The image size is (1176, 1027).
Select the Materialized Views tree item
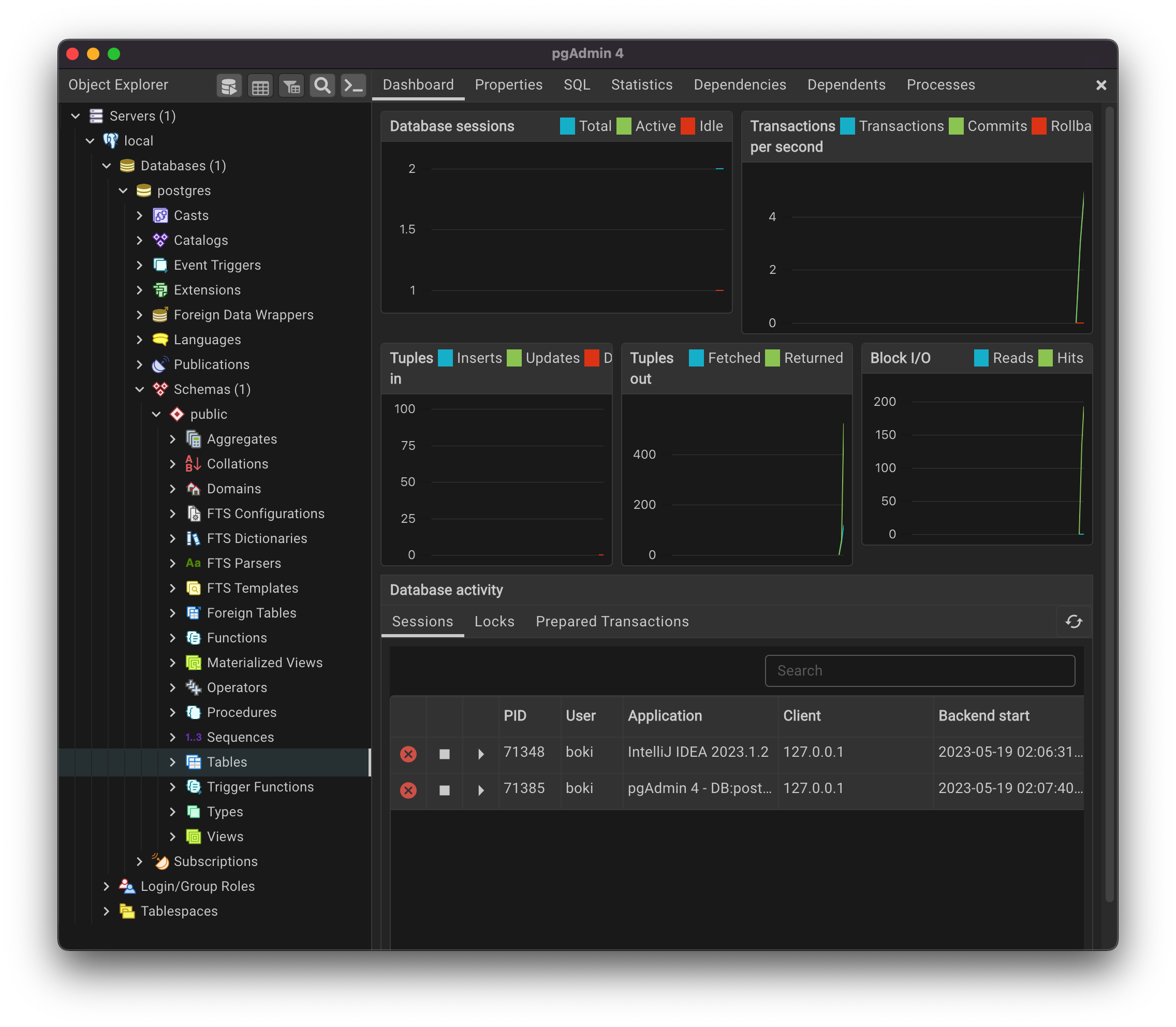click(264, 663)
